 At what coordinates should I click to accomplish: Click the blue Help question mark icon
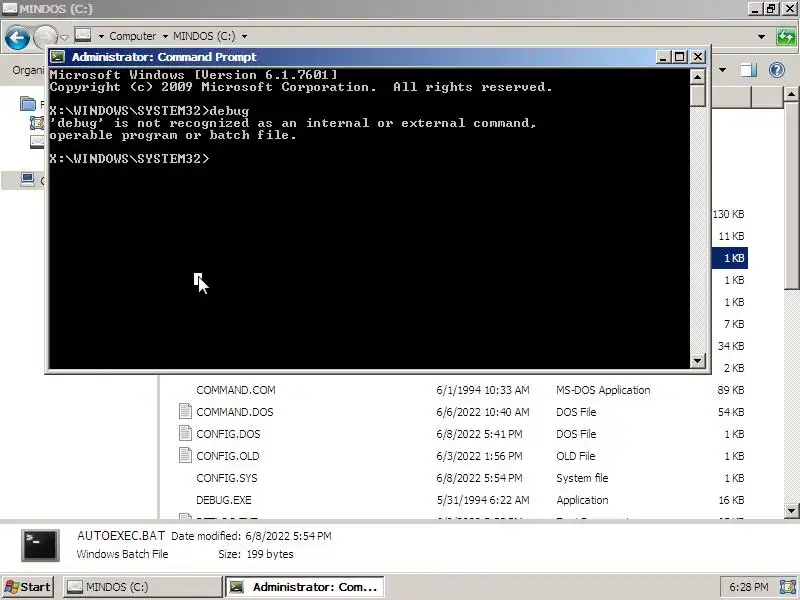tap(777, 70)
